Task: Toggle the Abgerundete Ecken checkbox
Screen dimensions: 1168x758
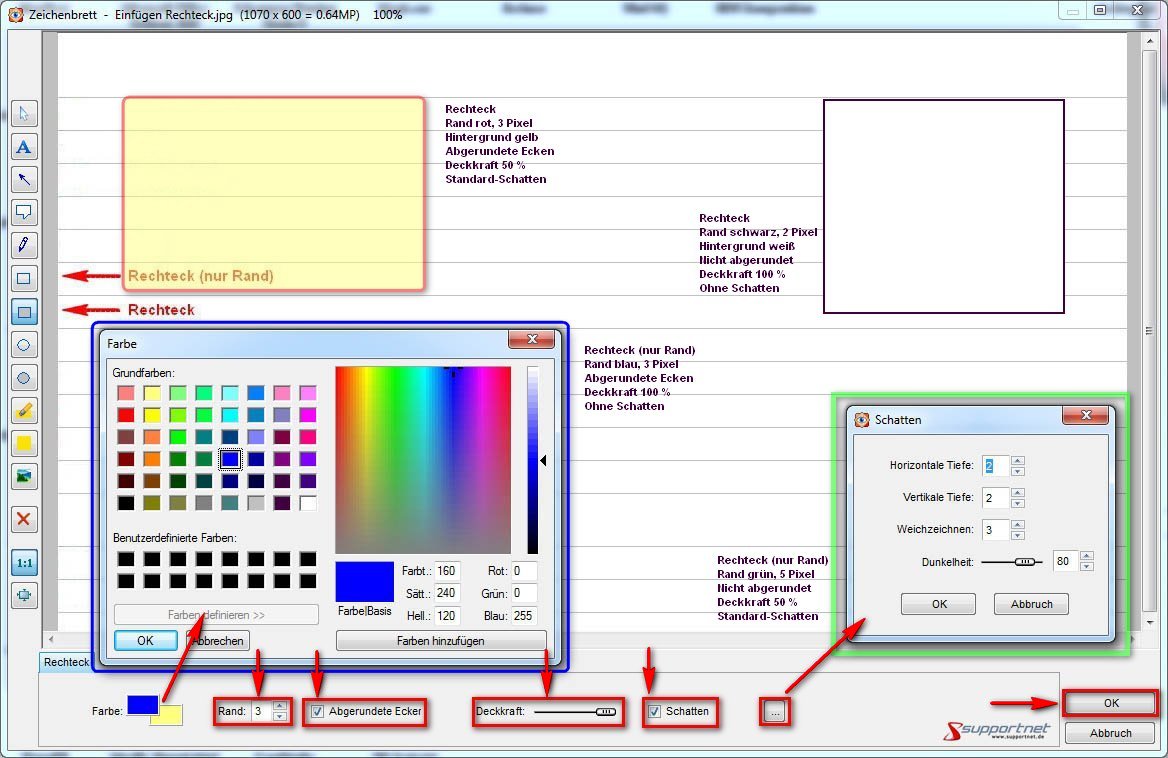Action: [318, 712]
